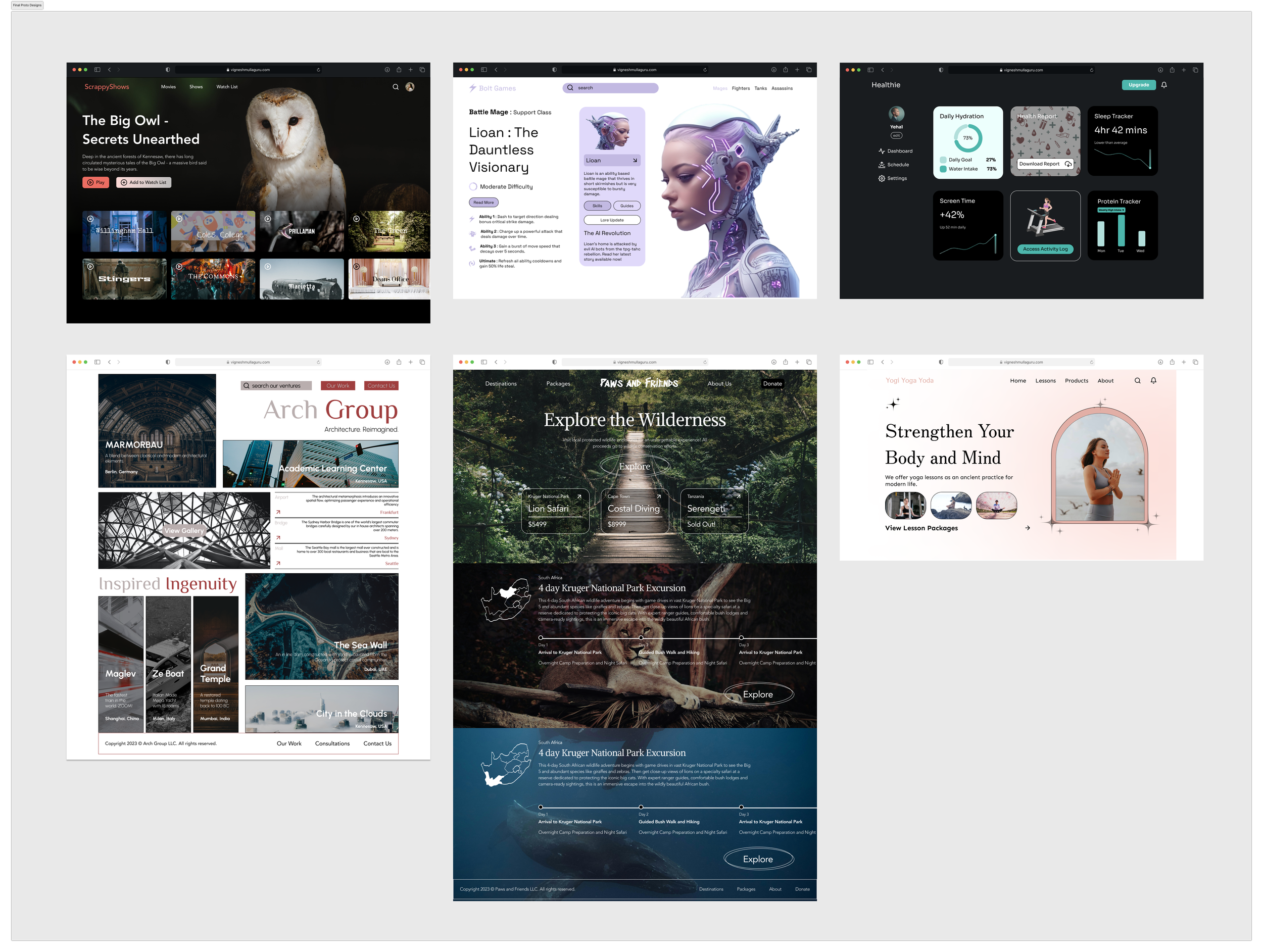1263x952 pixels.
Task: Click the bell icon on Yogi Yoga Yoda
Action: (1153, 381)
